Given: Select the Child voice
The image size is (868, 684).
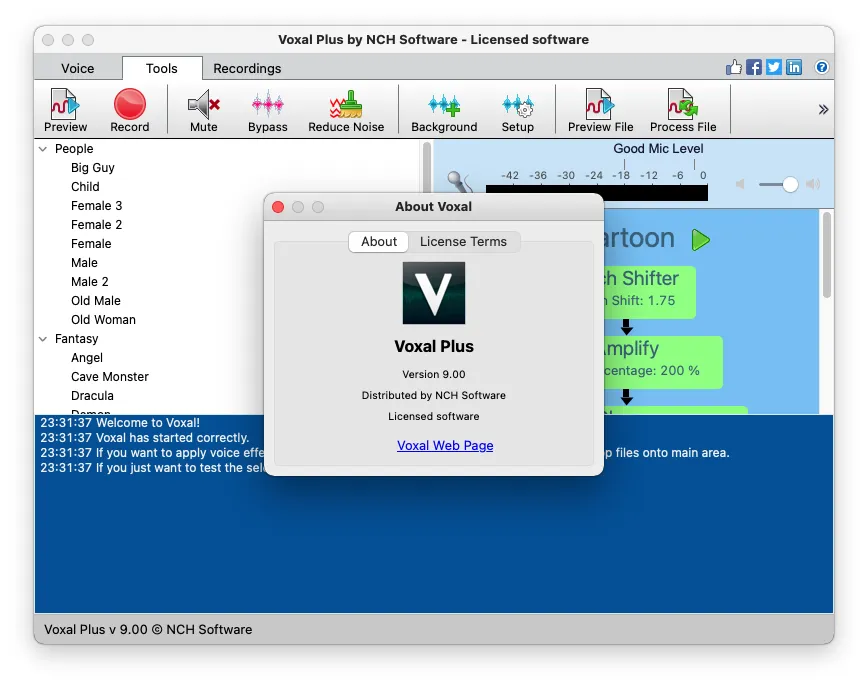Looking at the screenshot, I should (x=85, y=186).
